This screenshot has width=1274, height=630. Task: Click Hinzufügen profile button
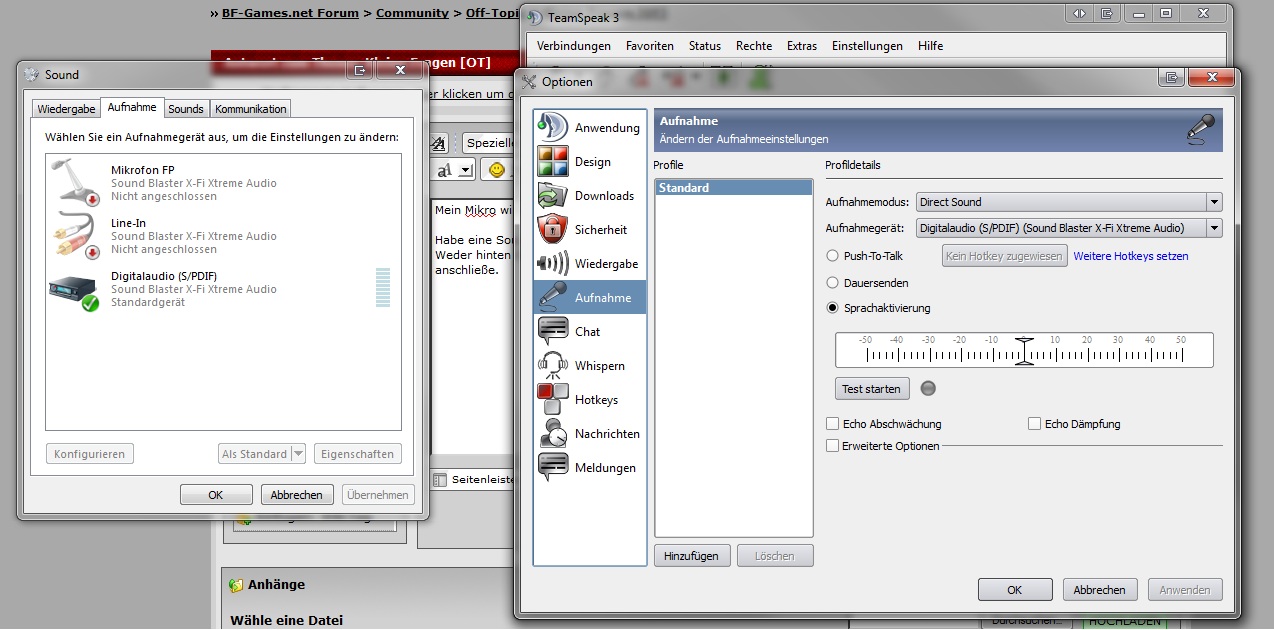pyautogui.click(x=692, y=556)
